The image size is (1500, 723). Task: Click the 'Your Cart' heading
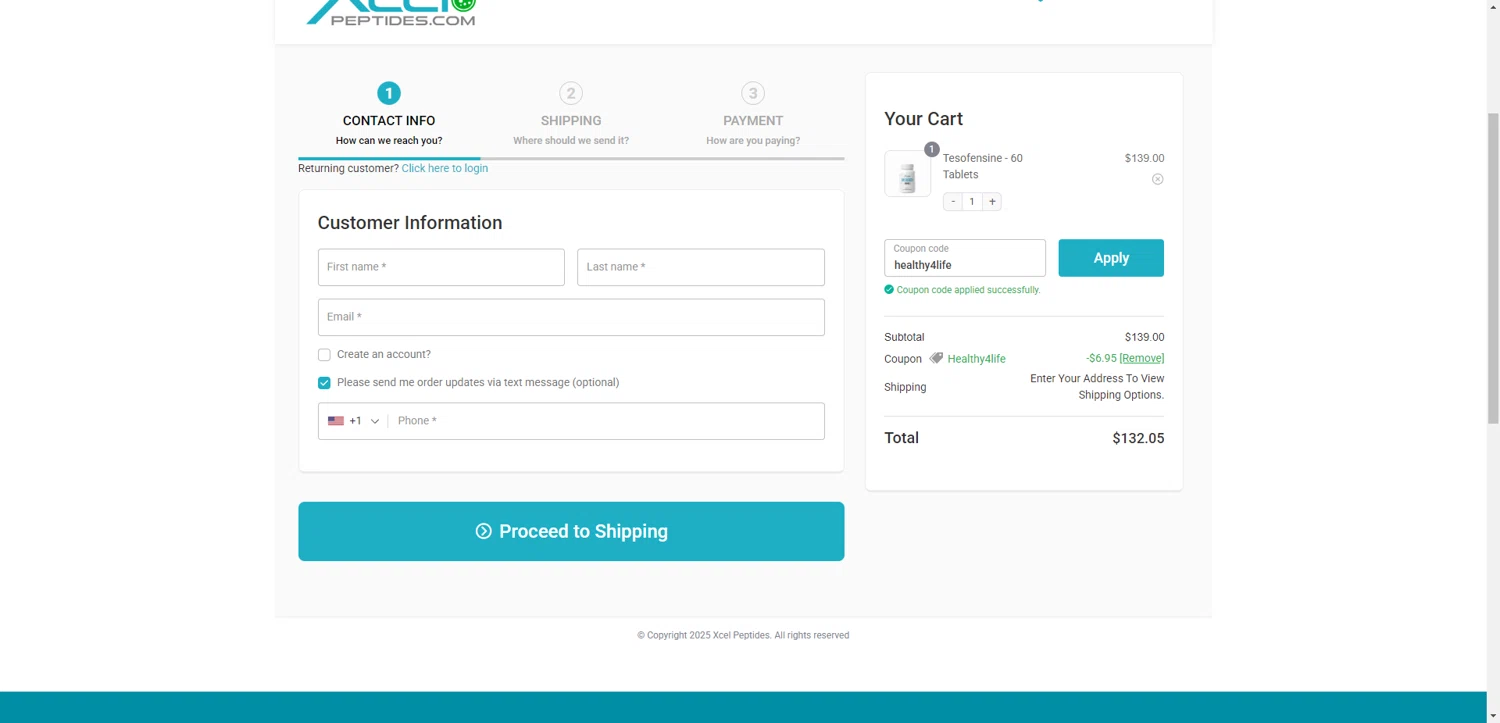pyautogui.click(x=924, y=119)
